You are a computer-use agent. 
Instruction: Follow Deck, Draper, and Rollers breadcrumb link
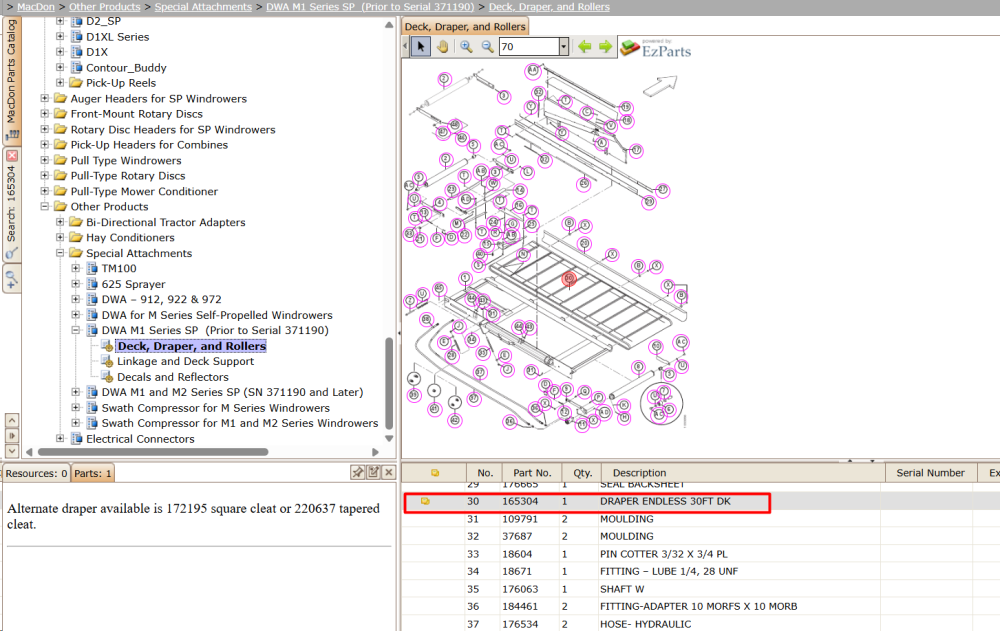[x=549, y=6]
